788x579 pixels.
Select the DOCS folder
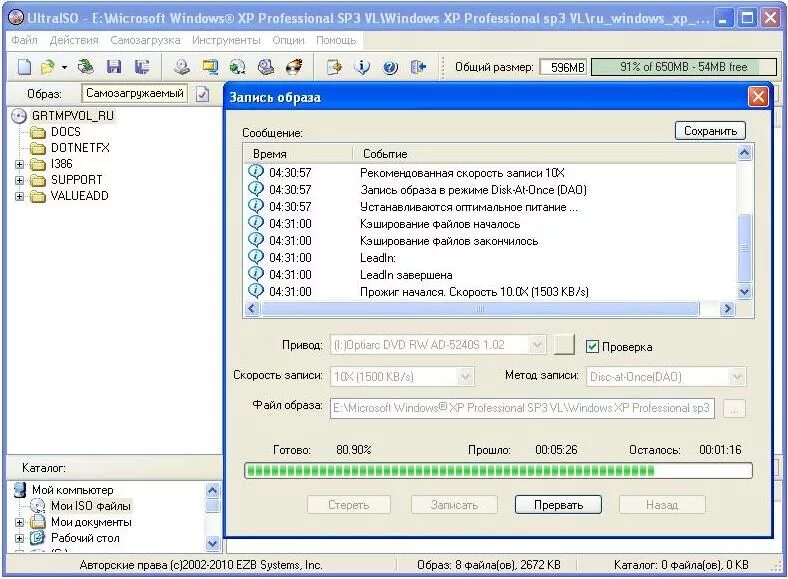click(65, 132)
